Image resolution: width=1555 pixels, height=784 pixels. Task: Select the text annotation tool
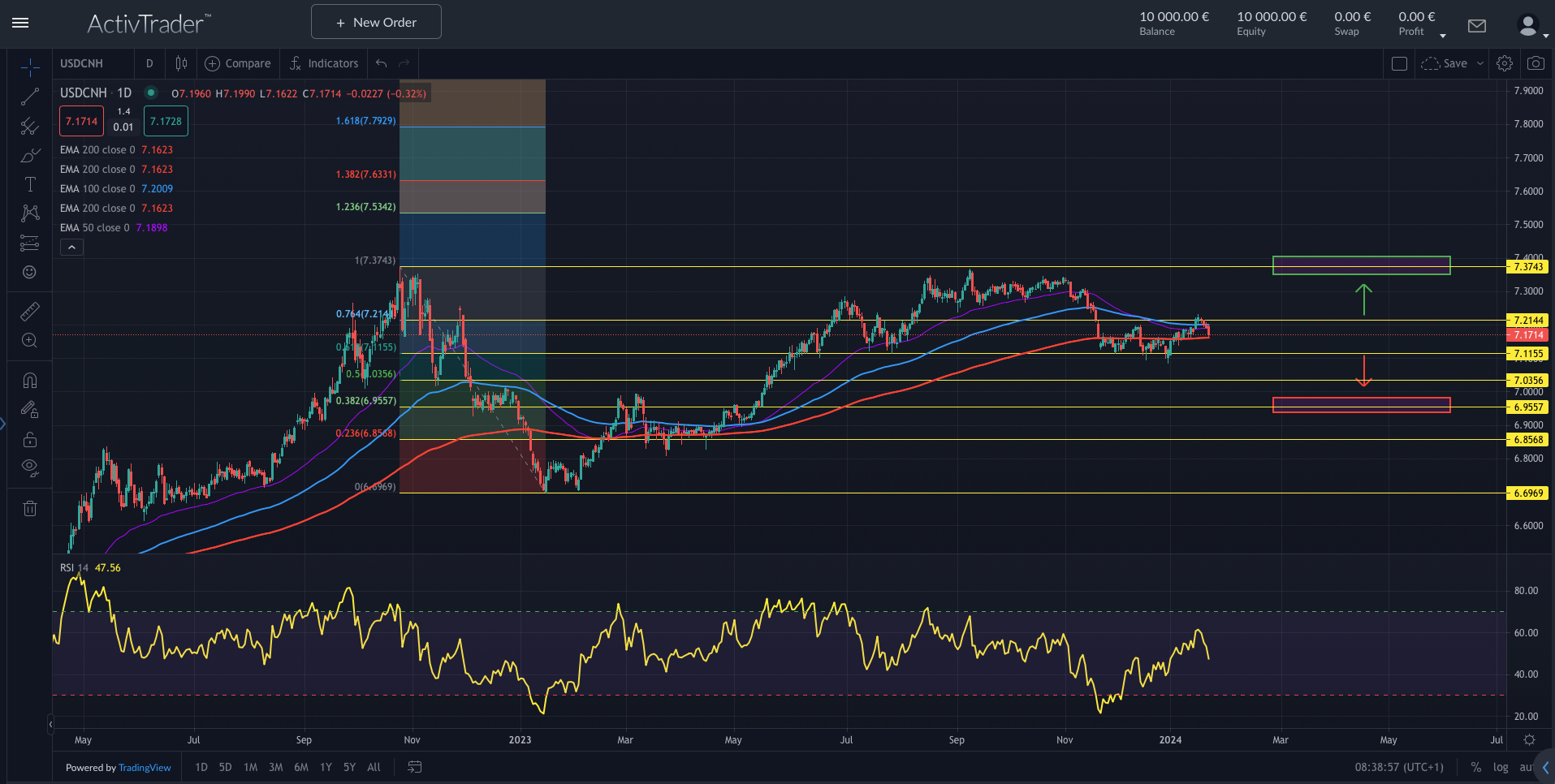coord(29,184)
